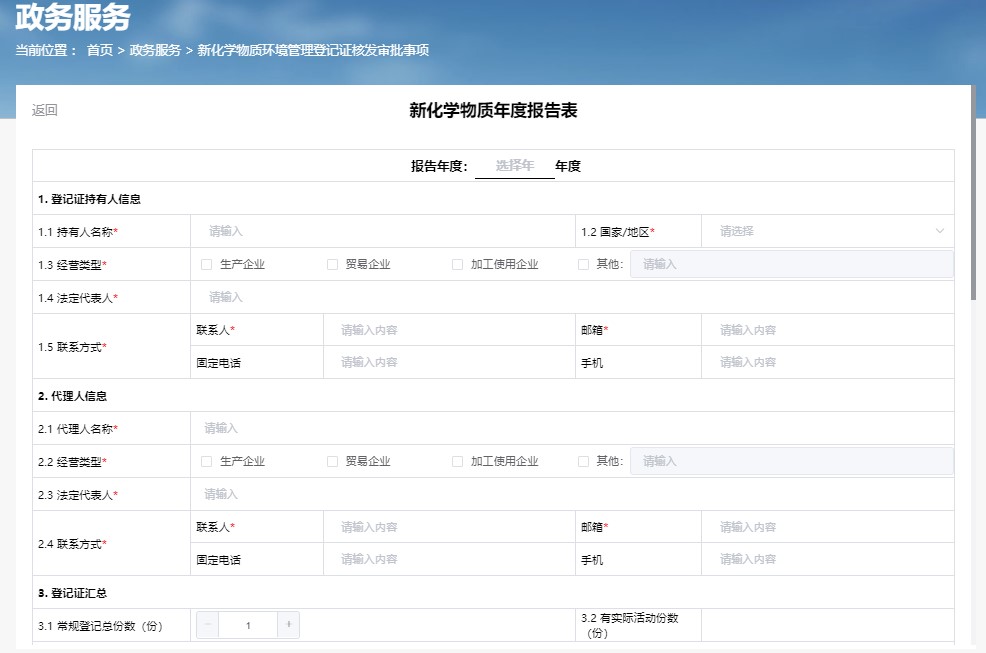986x653 pixels.
Task: Enable the 其他 checkbox in section 1.3
Action: pos(584,264)
